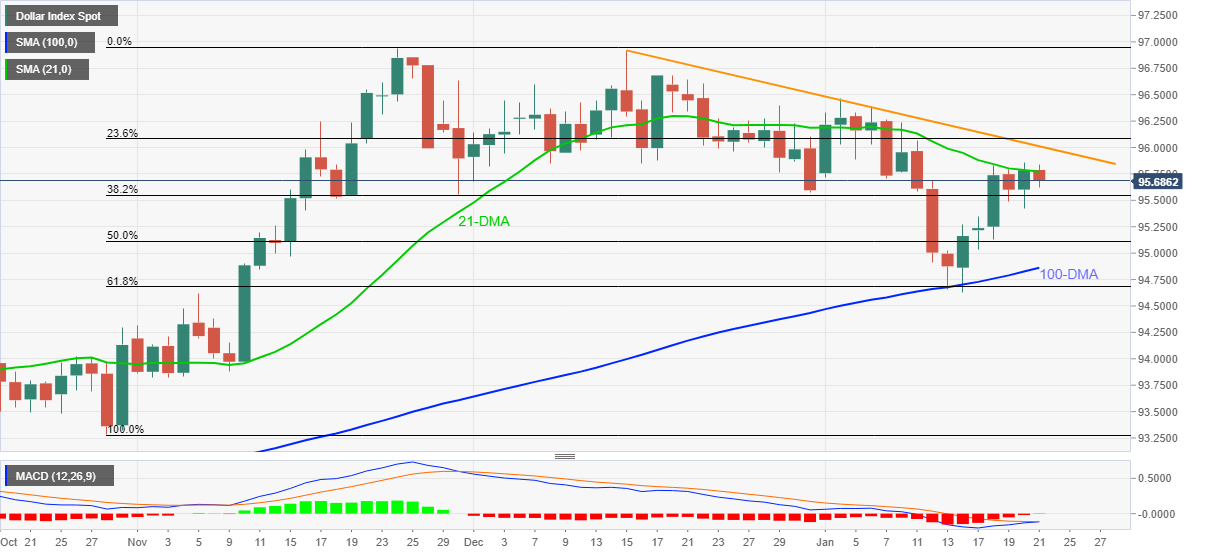Click the 100.0% Fibonacci level label
Image resolution: width=1207 pixels, height=555 pixels.
125,430
